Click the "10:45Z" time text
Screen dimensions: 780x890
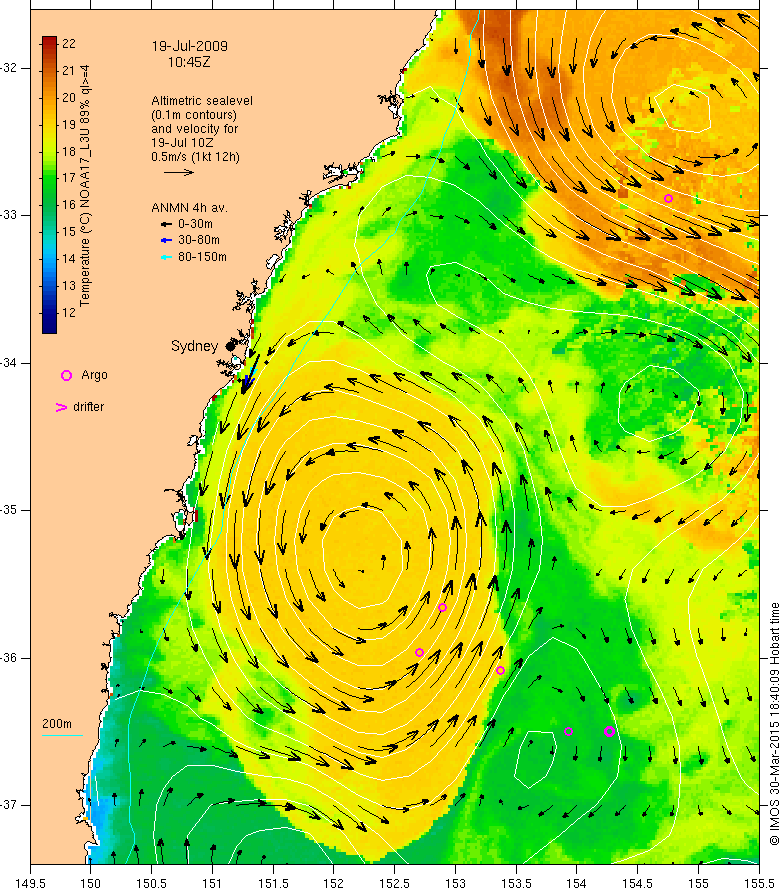(189, 62)
